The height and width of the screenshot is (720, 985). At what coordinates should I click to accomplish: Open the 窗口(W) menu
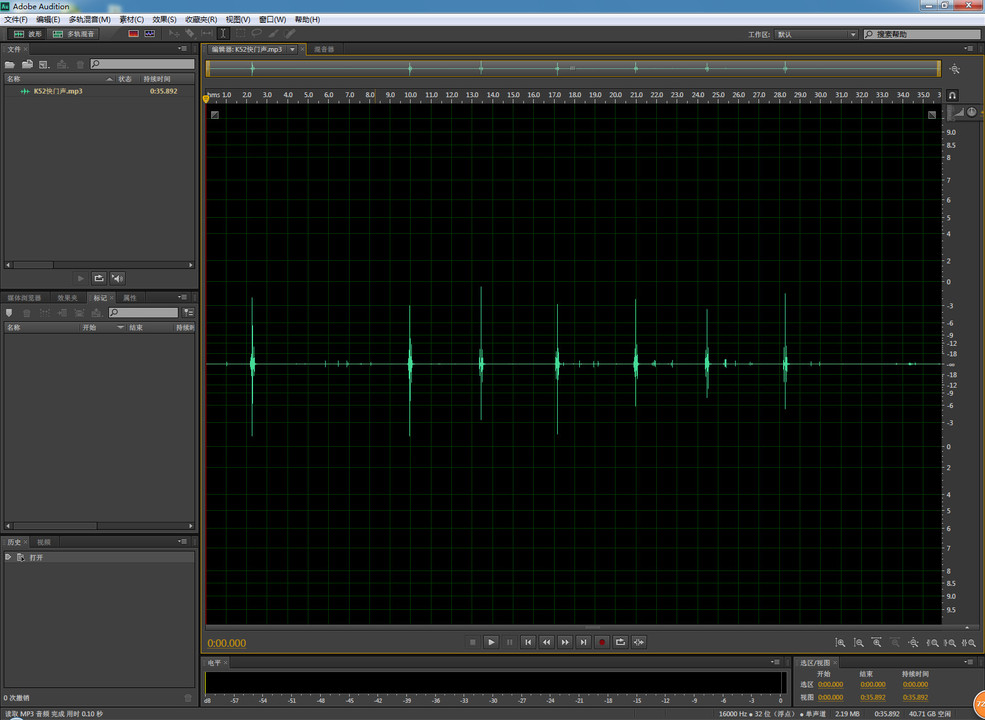pos(273,19)
